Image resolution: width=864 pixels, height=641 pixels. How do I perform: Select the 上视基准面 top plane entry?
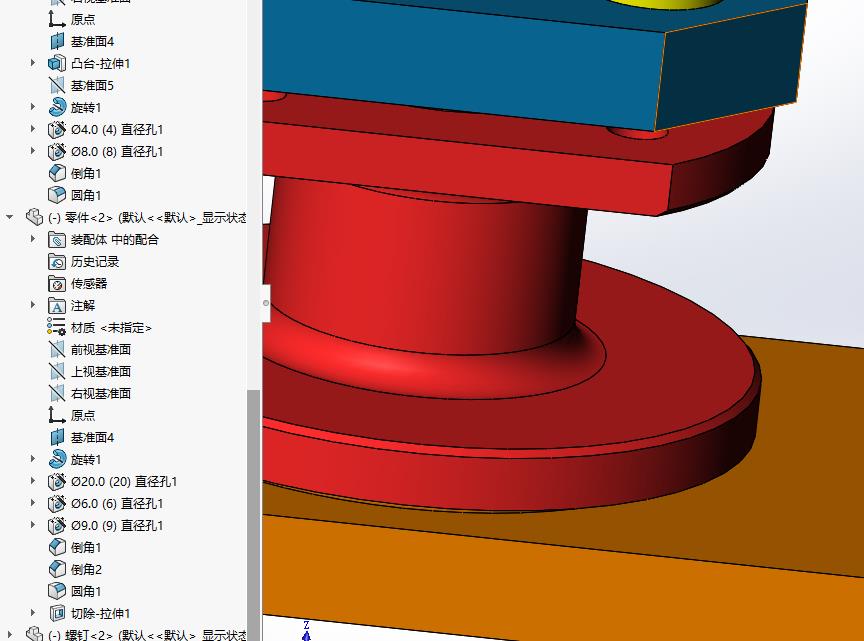coord(97,371)
